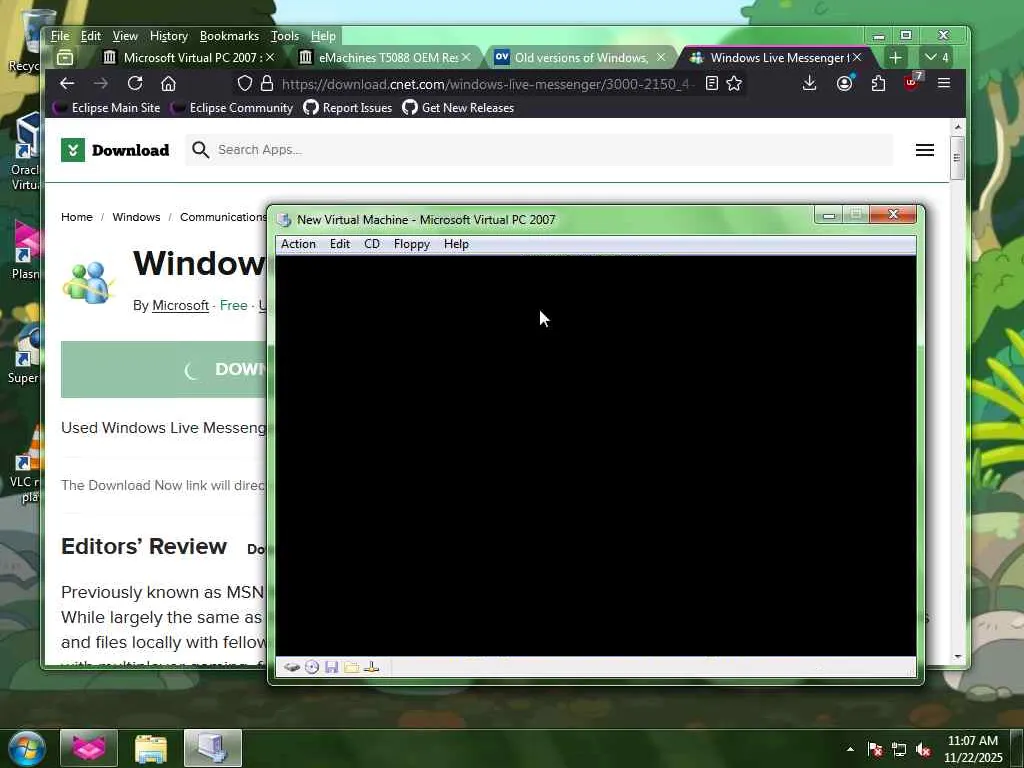Open the browser History menu
1024x768 pixels.
[168, 36]
